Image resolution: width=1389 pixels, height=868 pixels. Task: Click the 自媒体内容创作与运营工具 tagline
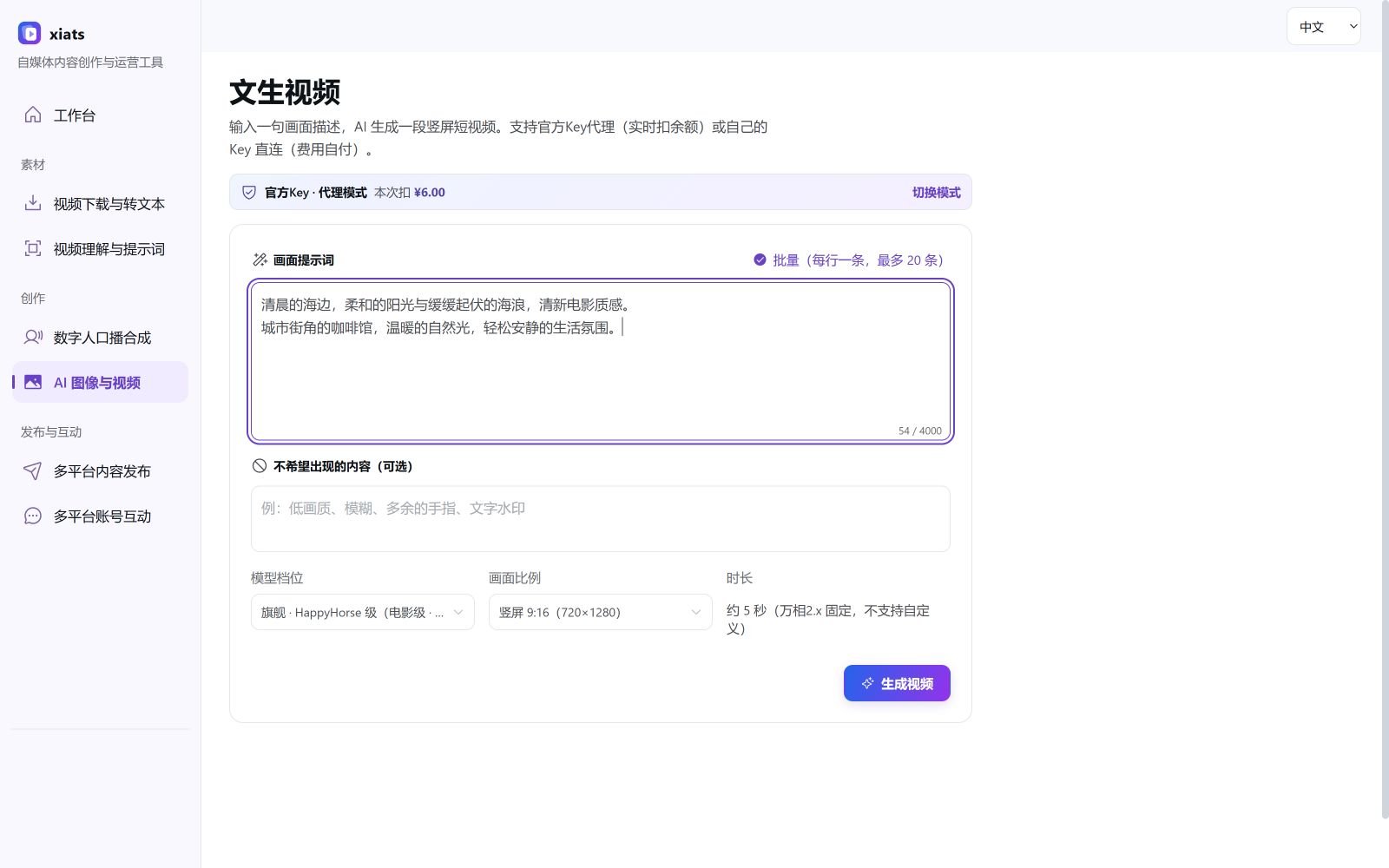(90, 62)
